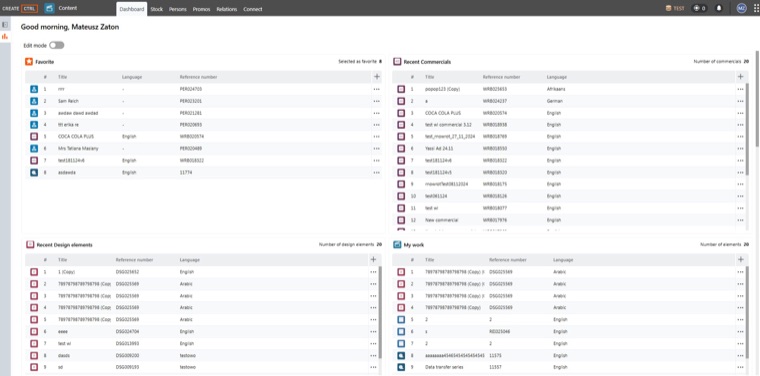Select dasds design element entry
Image resolution: width=760 pixels, height=376 pixels.
(x=63, y=356)
